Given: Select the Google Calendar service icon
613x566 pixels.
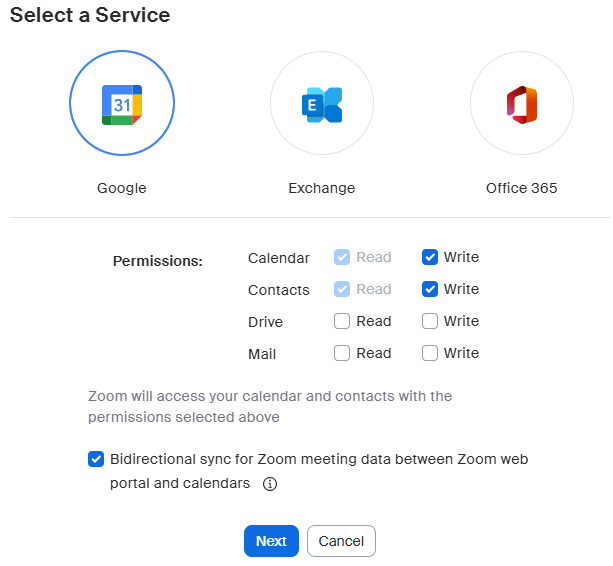Looking at the screenshot, I should point(122,103).
